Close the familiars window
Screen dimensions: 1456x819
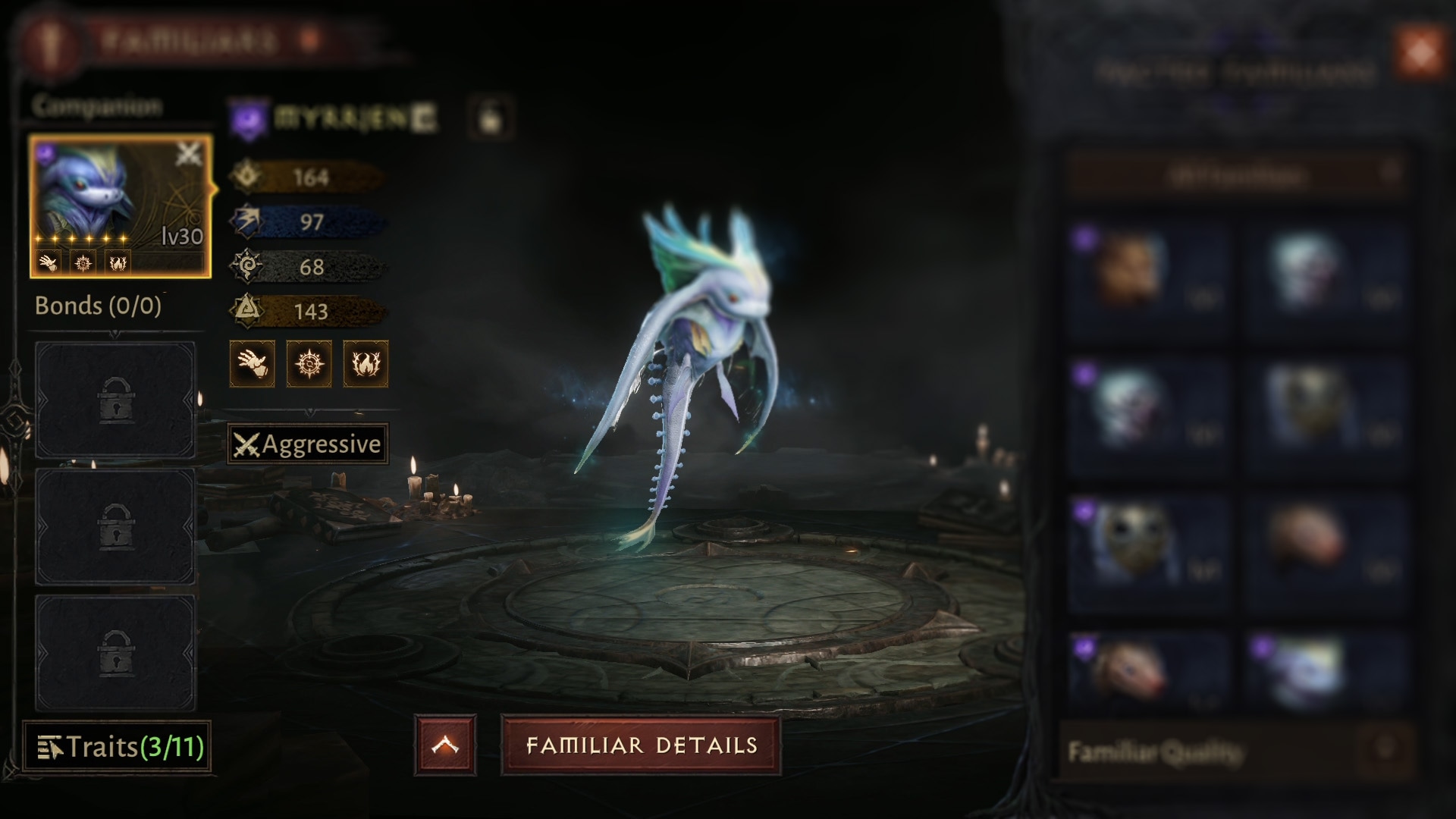pos(1420,53)
